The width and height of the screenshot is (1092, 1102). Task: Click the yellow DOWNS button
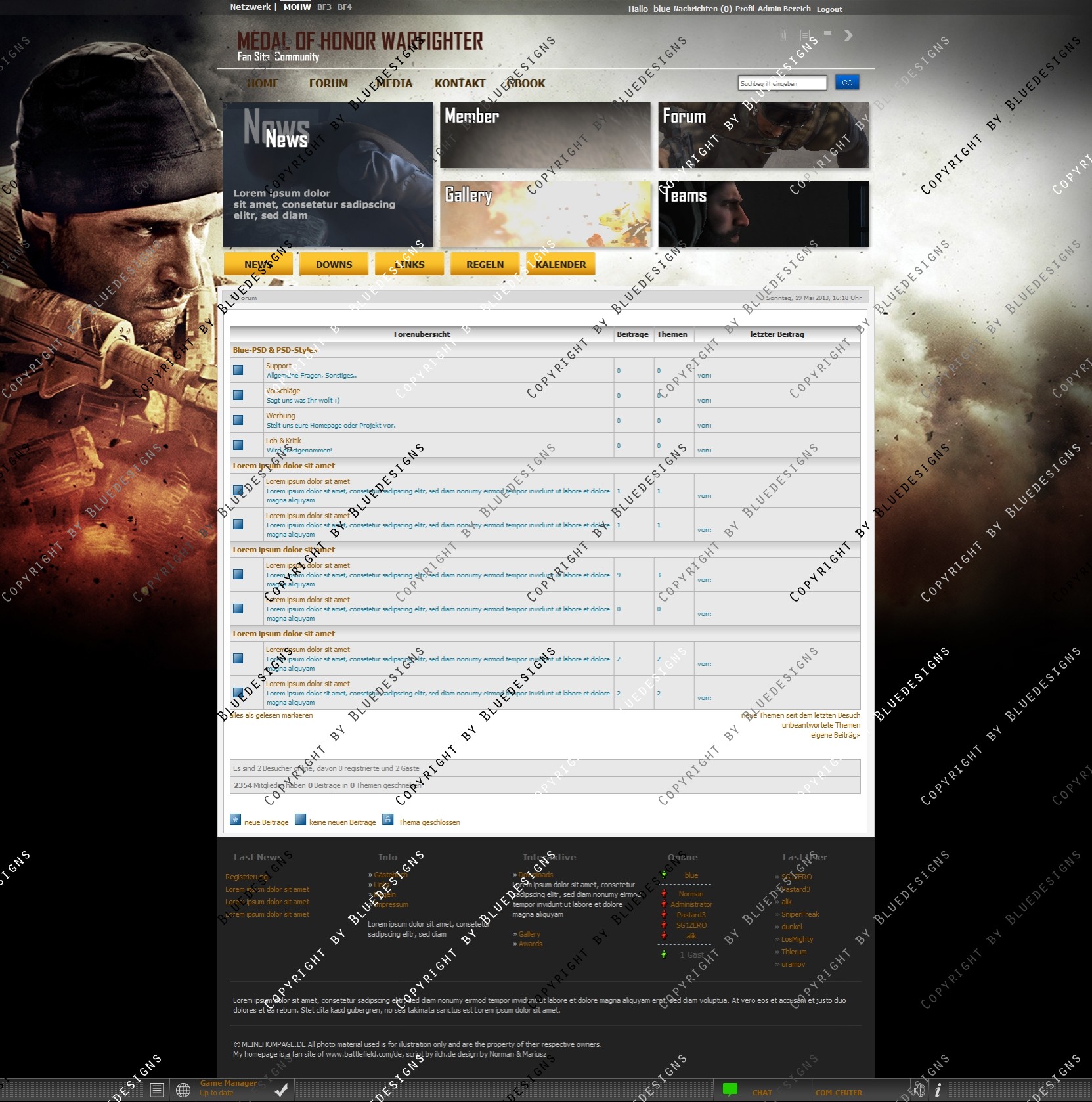point(334,264)
